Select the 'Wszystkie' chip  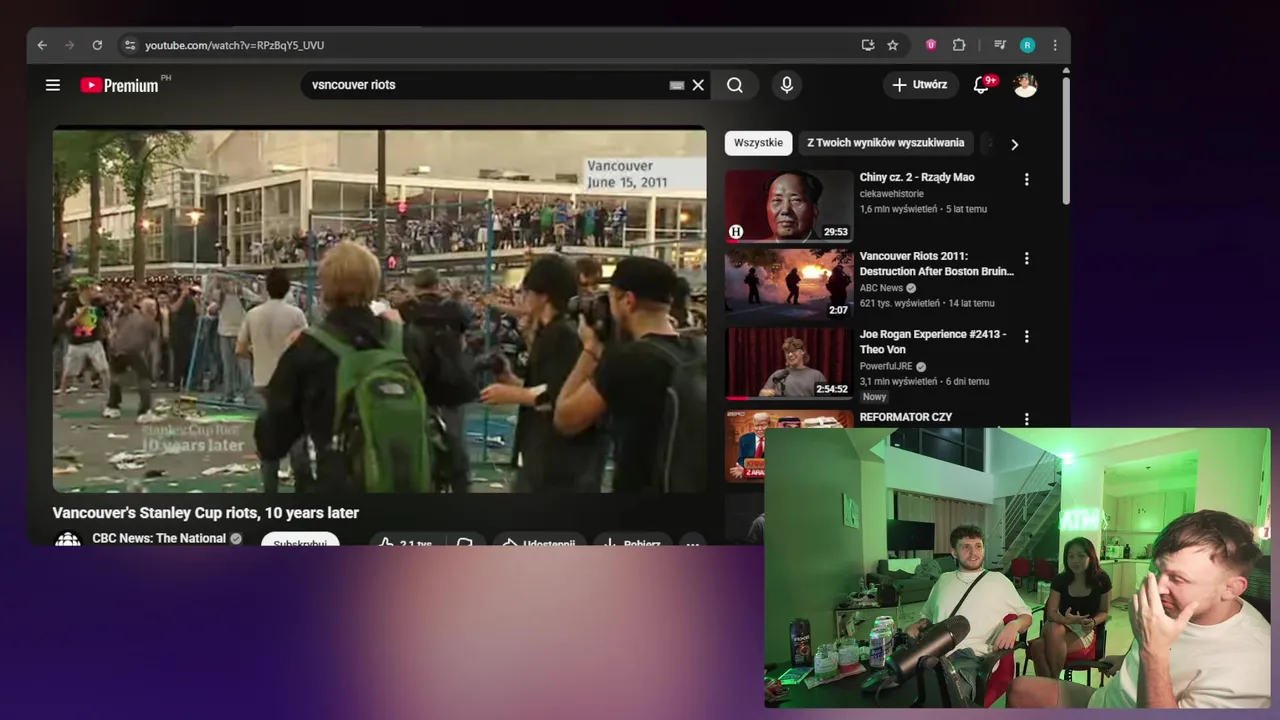(758, 143)
